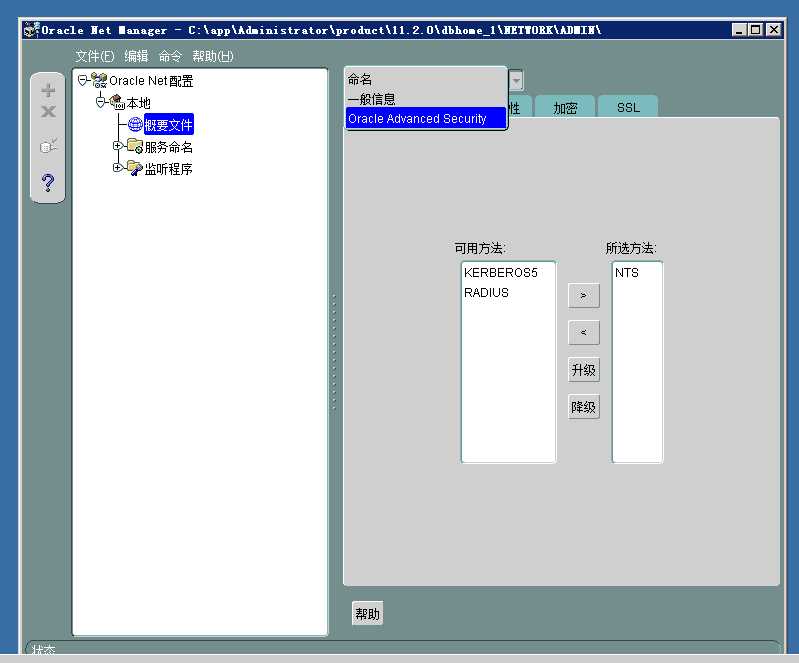Screen dimensions: 799x663
Task: Click the 本地 house icon
Action: click(117, 102)
